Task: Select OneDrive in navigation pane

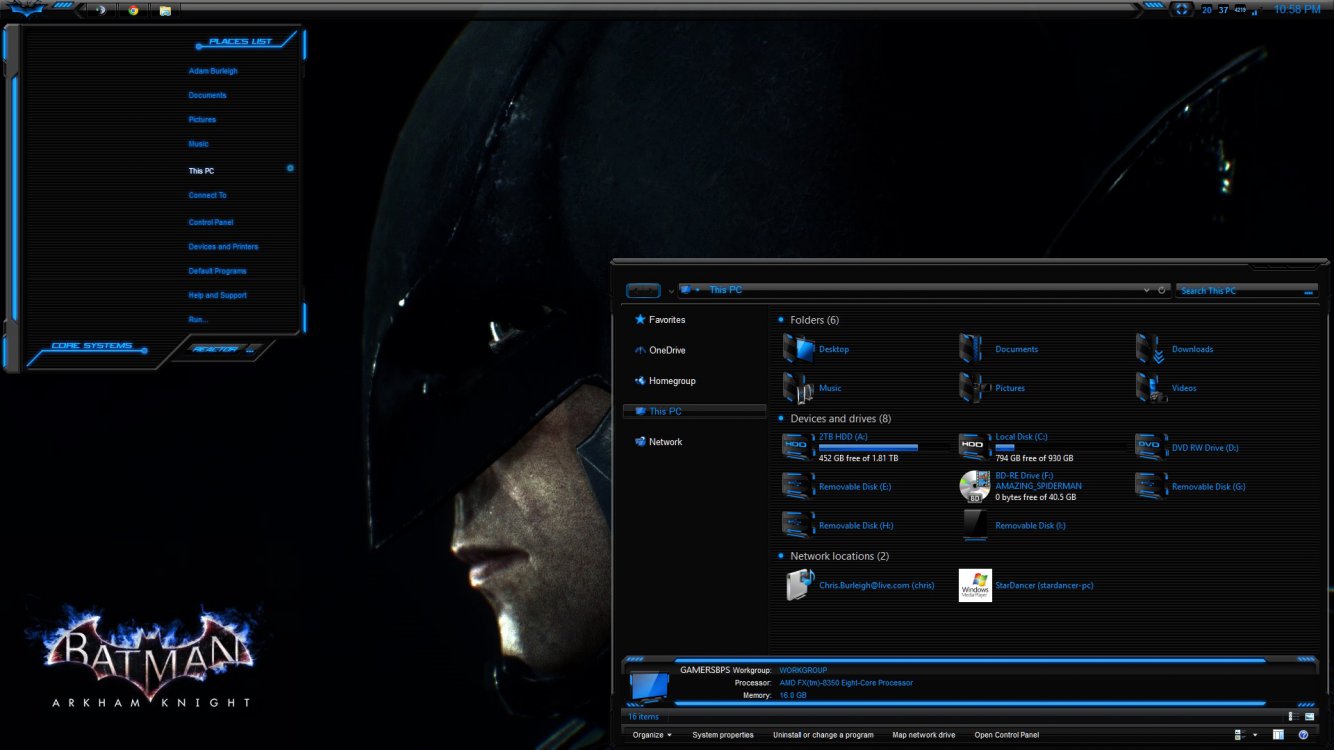Action: click(x=660, y=350)
